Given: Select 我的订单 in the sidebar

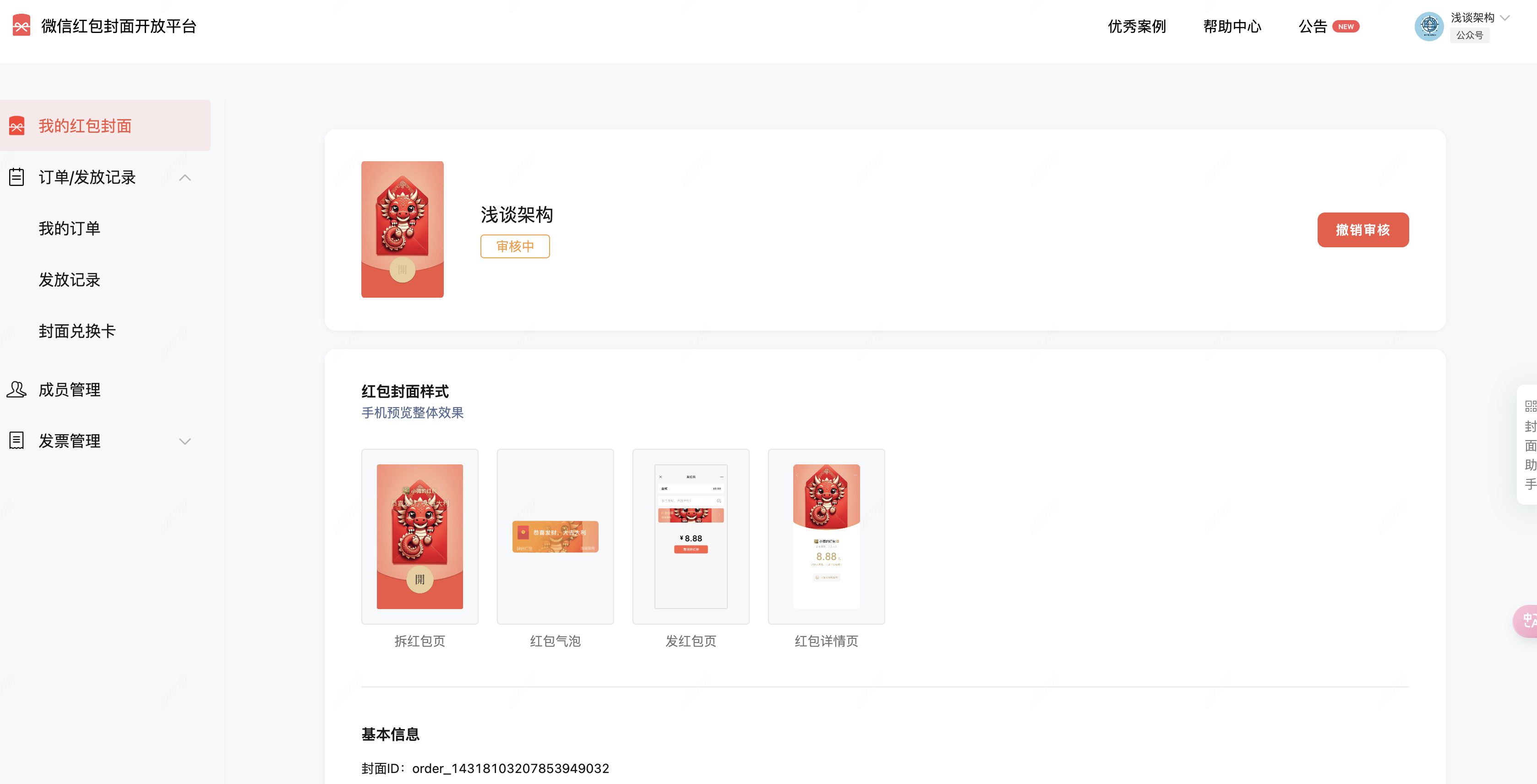Looking at the screenshot, I should (69, 229).
